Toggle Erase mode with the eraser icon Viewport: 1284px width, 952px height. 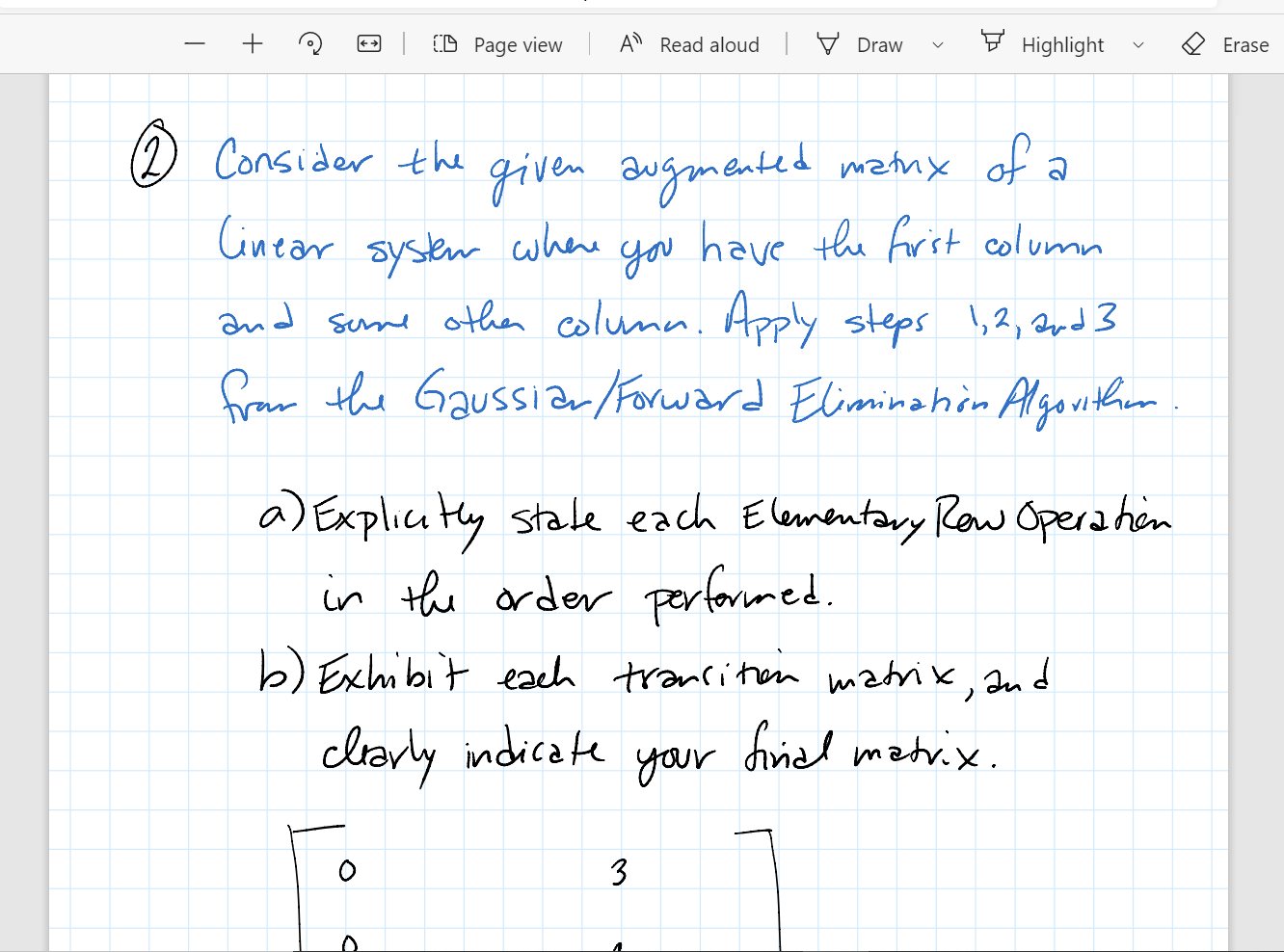pos(1194,43)
